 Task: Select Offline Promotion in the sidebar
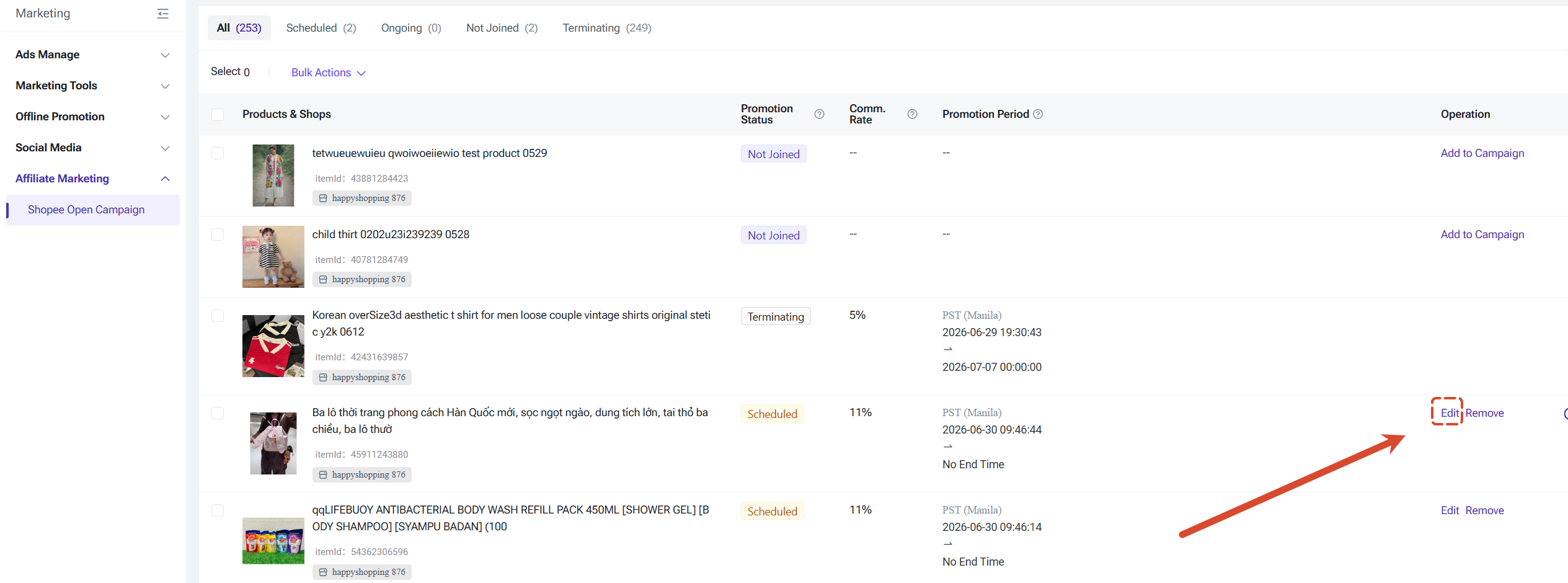(x=60, y=117)
